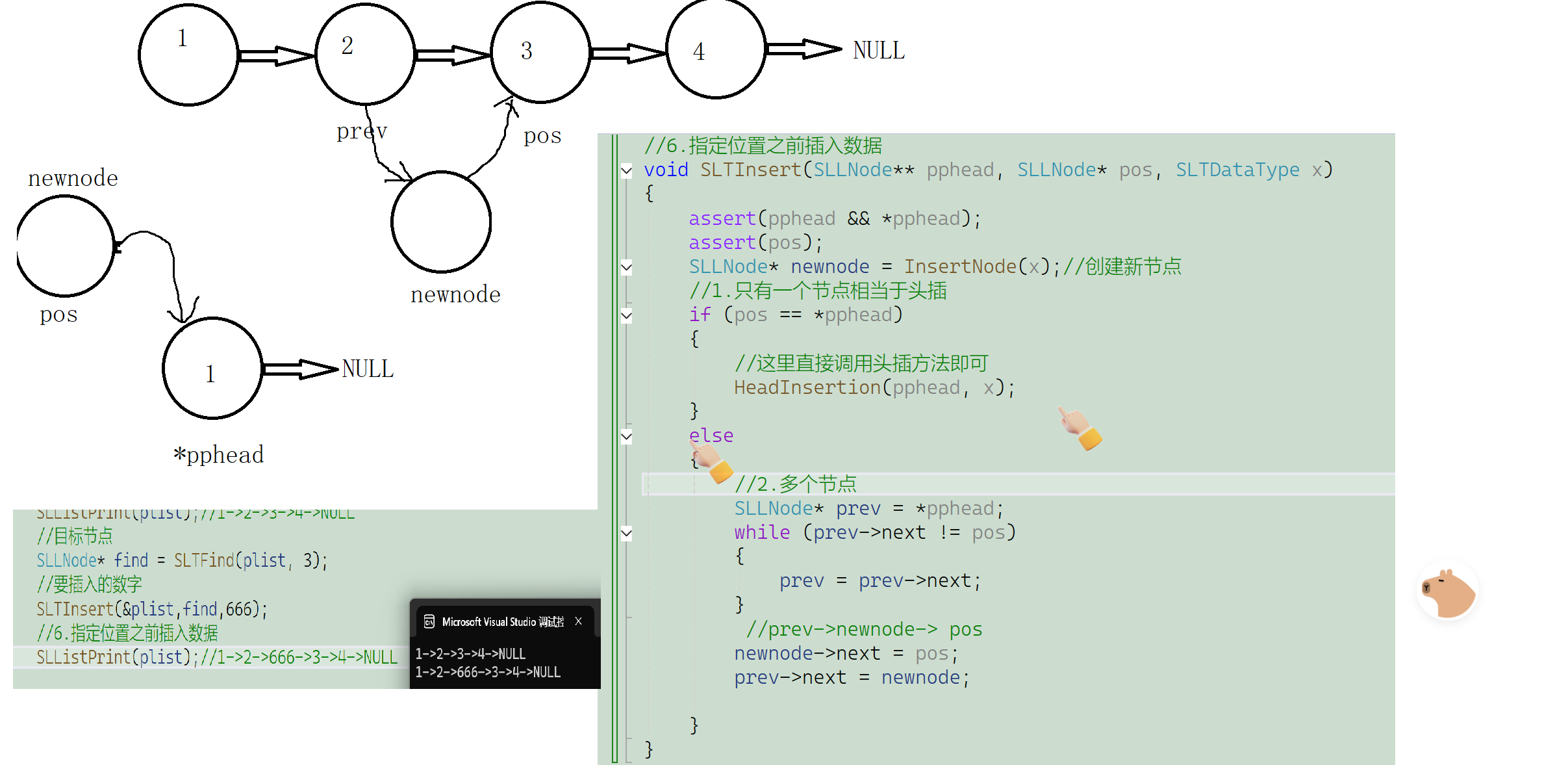Screen dimensions: 1568x765
Task: Click the highlighted //2.多个节点 comment line
Action: pos(795,484)
